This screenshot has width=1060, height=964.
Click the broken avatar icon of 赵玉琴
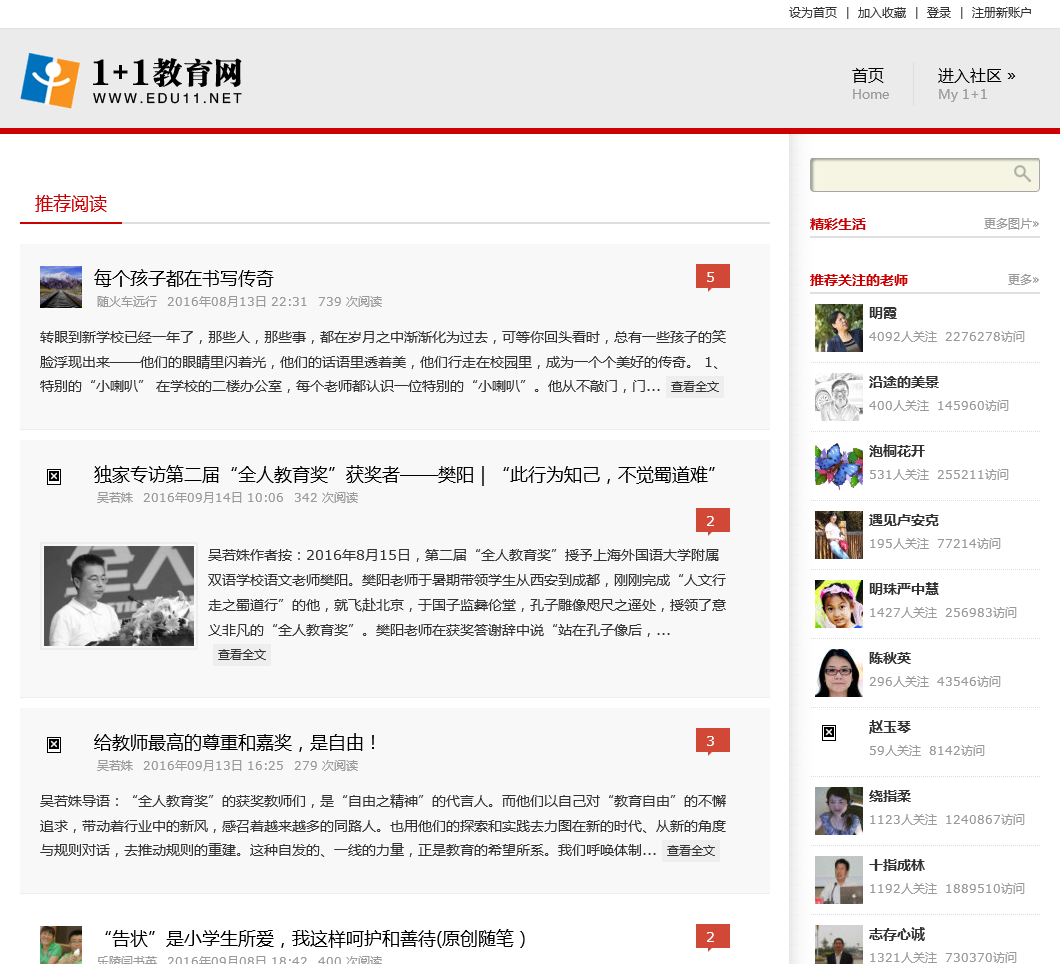point(829,732)
